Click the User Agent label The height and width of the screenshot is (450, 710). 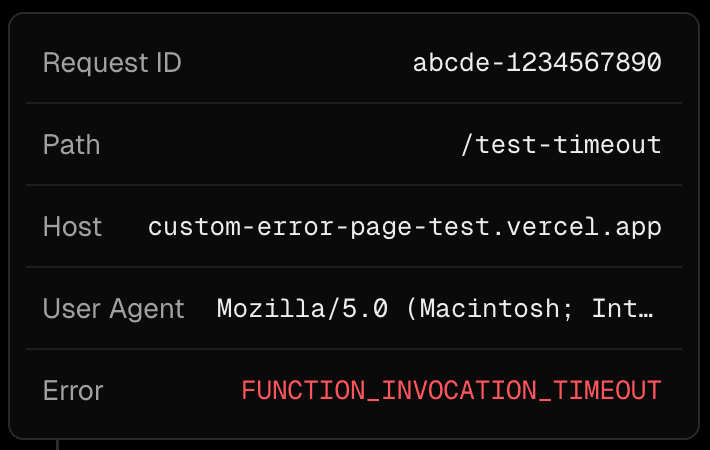114,309
